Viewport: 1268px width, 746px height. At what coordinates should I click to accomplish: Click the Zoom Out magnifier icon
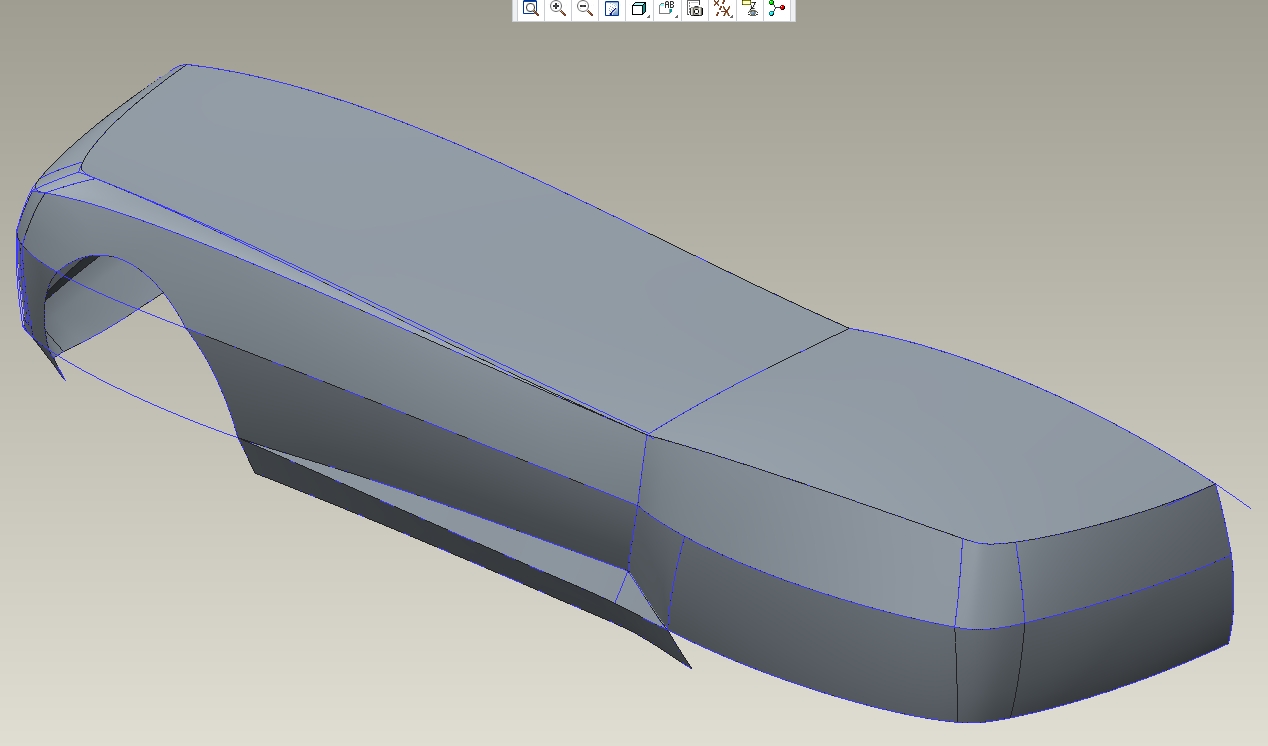pos(585,9)
